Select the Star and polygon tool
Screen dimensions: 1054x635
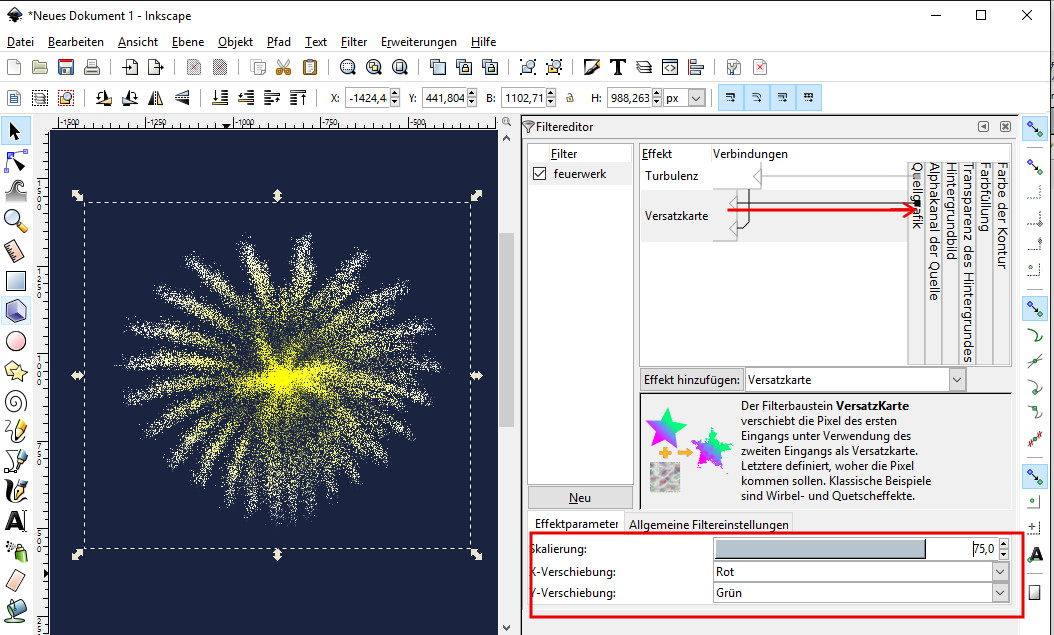coord(16,371)
